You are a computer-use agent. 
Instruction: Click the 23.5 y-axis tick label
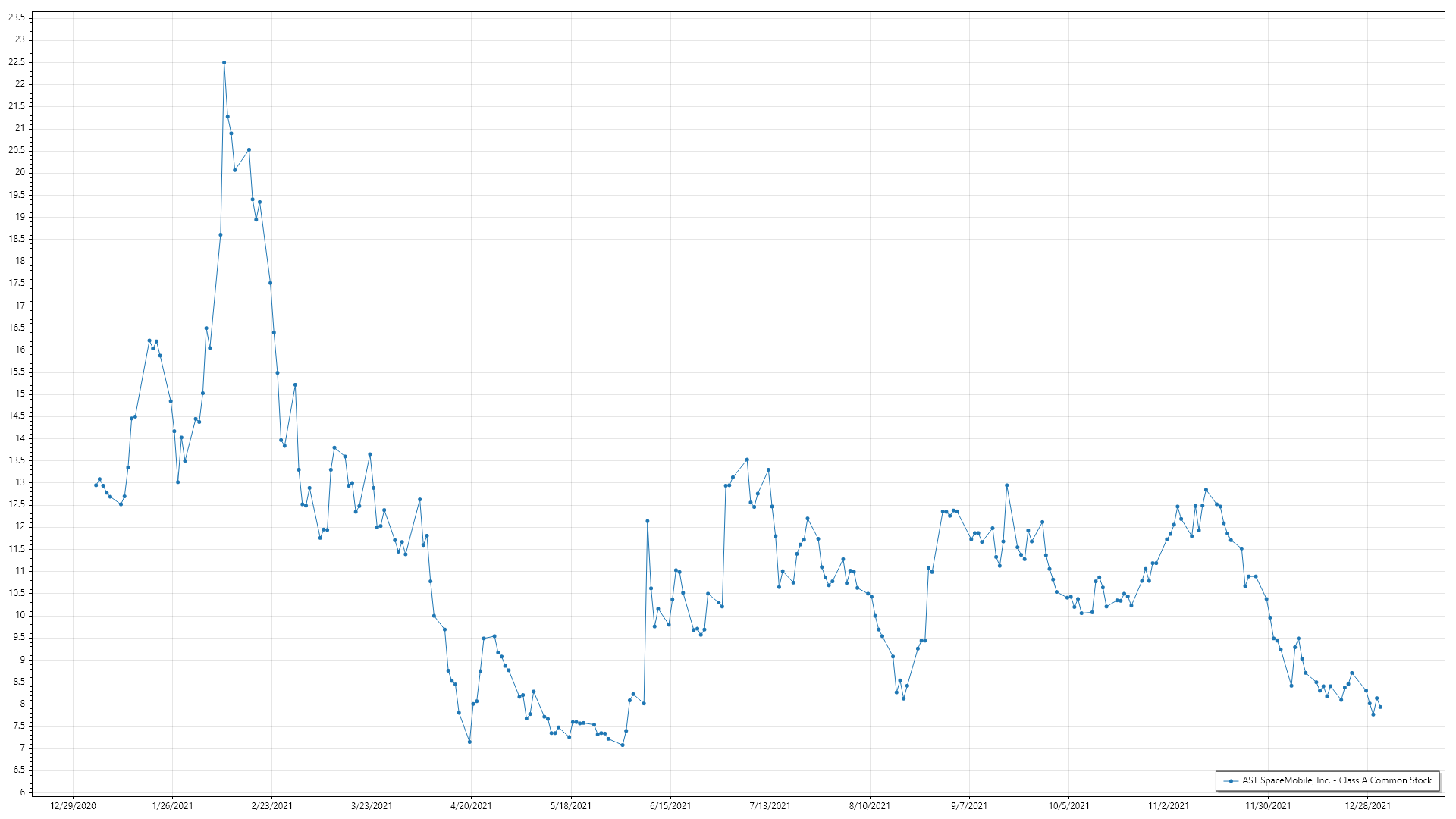(17, 17)
